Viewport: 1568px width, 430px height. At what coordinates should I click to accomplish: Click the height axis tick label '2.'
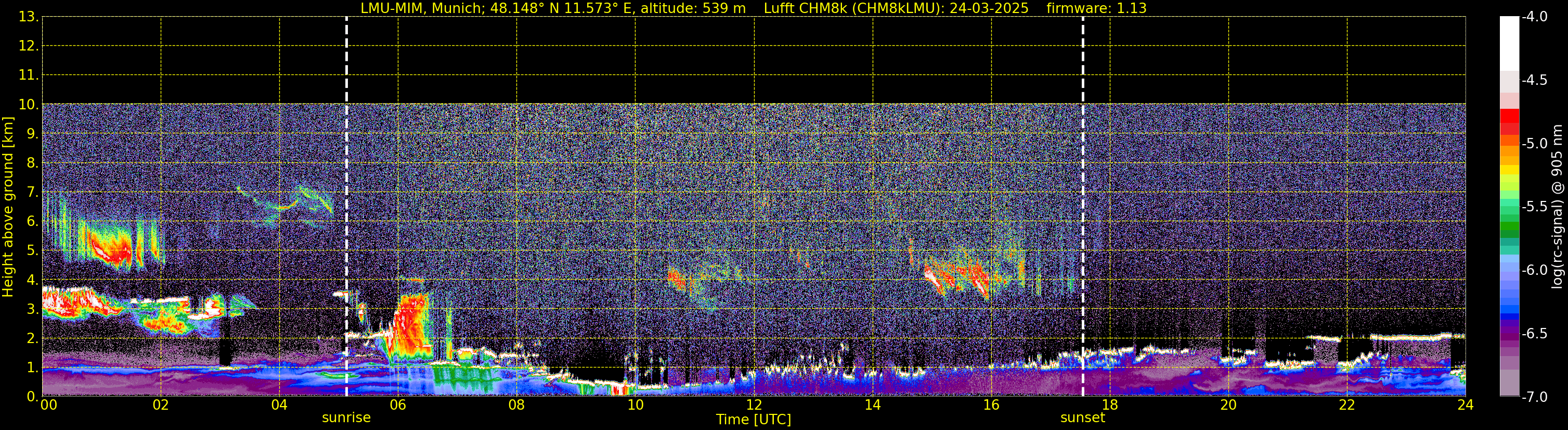[x=32, y=339]
